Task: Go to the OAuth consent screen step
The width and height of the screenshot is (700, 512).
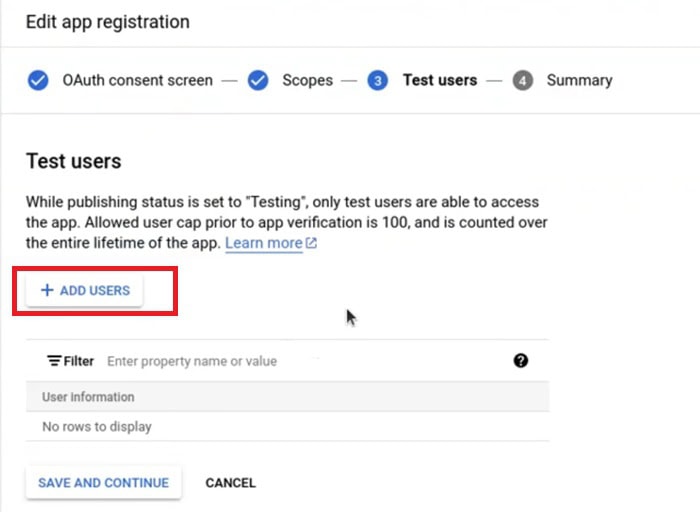Action: click(138, 80)
